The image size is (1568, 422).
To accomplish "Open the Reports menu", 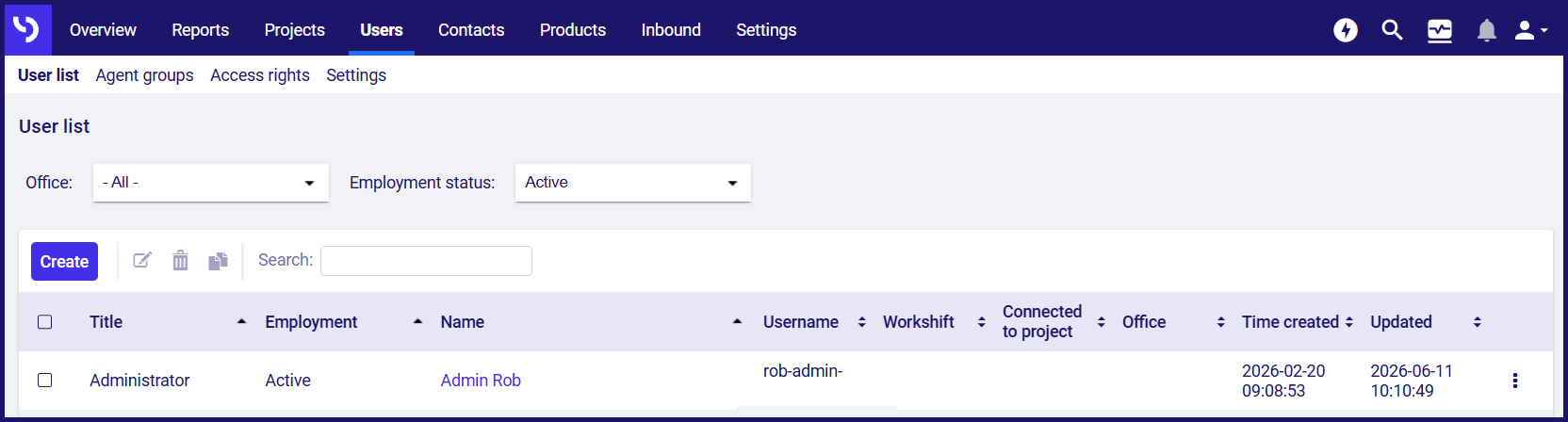I will tap(200, 30).
